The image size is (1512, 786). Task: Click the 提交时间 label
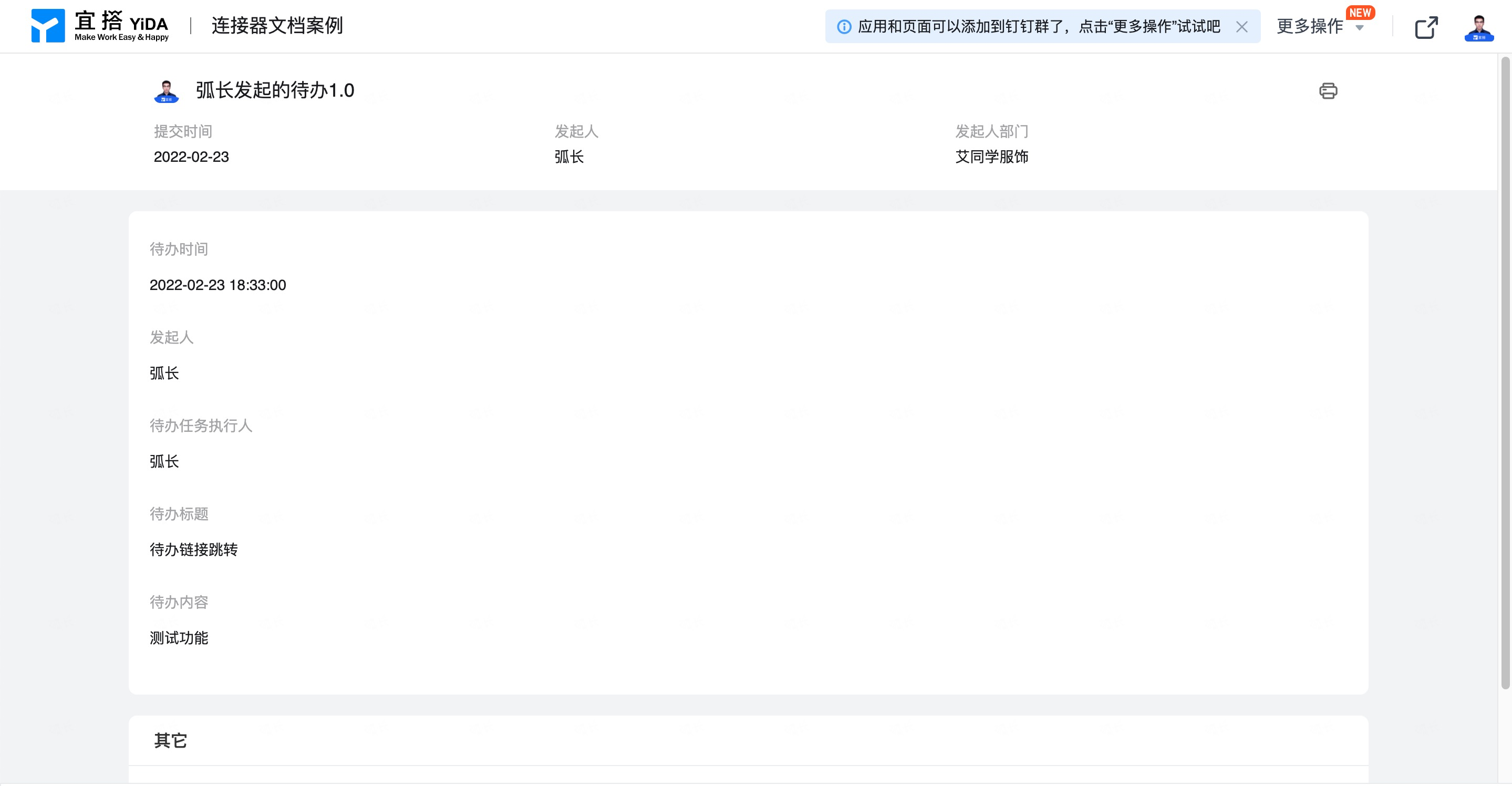tap(183, 131)
